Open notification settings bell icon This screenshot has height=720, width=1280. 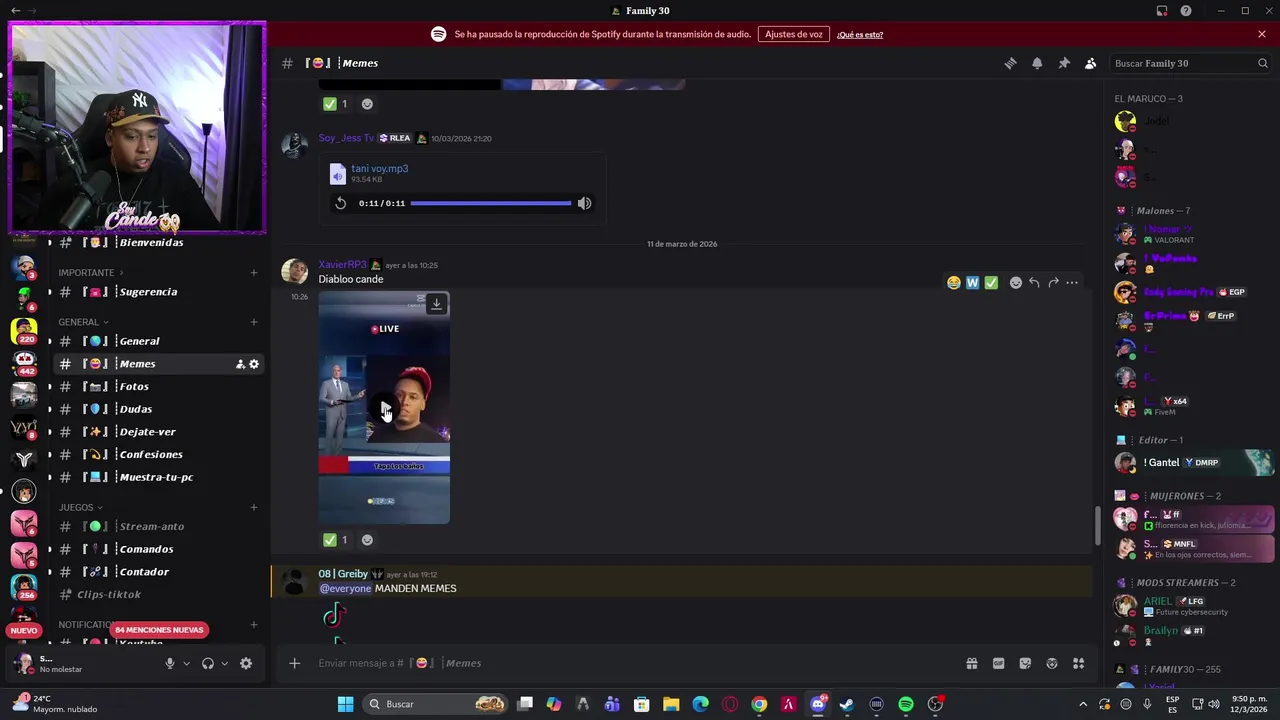[1037, 63]
